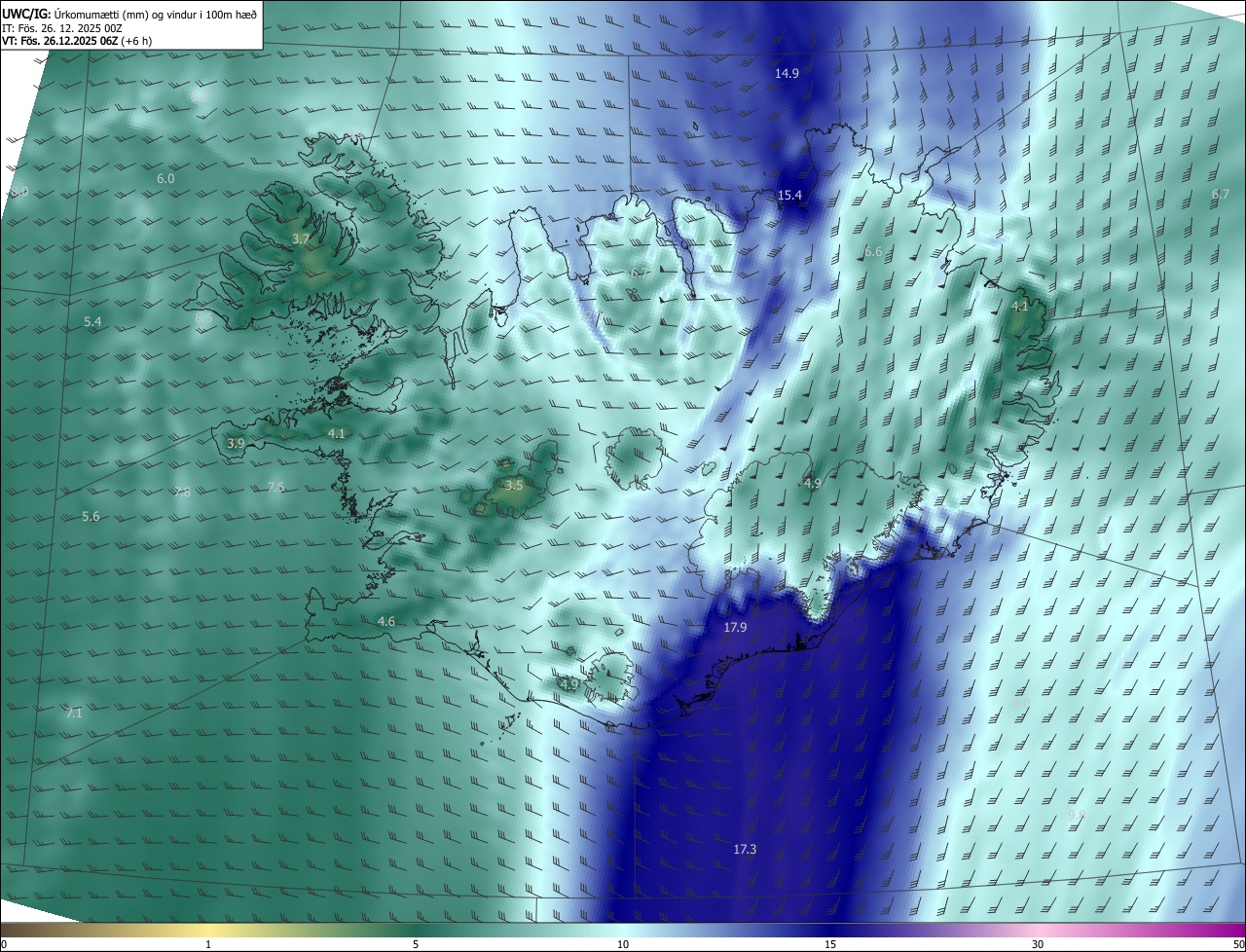Select the '7.1' value label
This screenshot has width=1246, height=952.
point(74,714)
